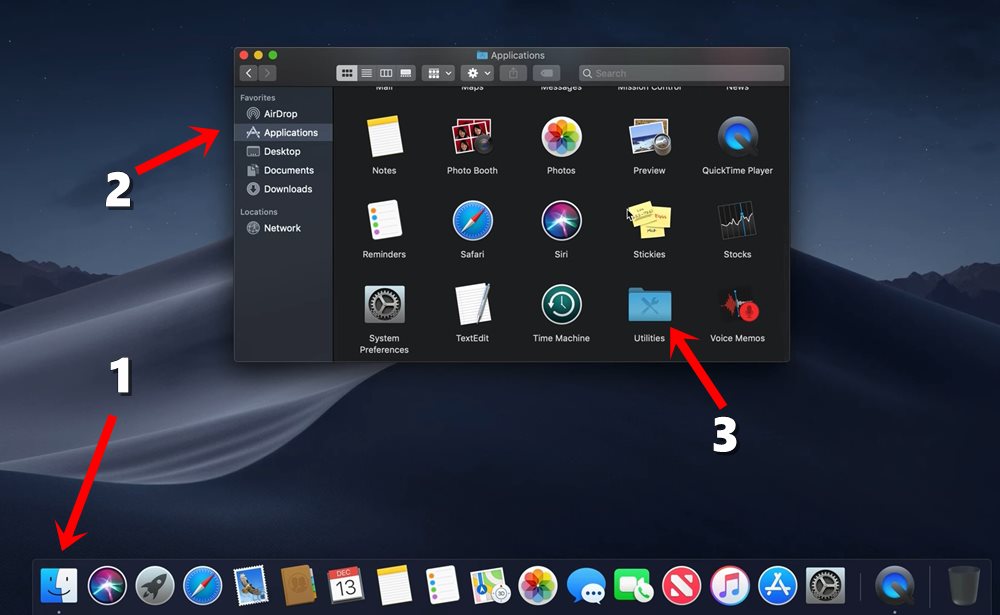Open the Notes icon in the Dock
Screen dimensions: 1000x615
click(394, 585)
